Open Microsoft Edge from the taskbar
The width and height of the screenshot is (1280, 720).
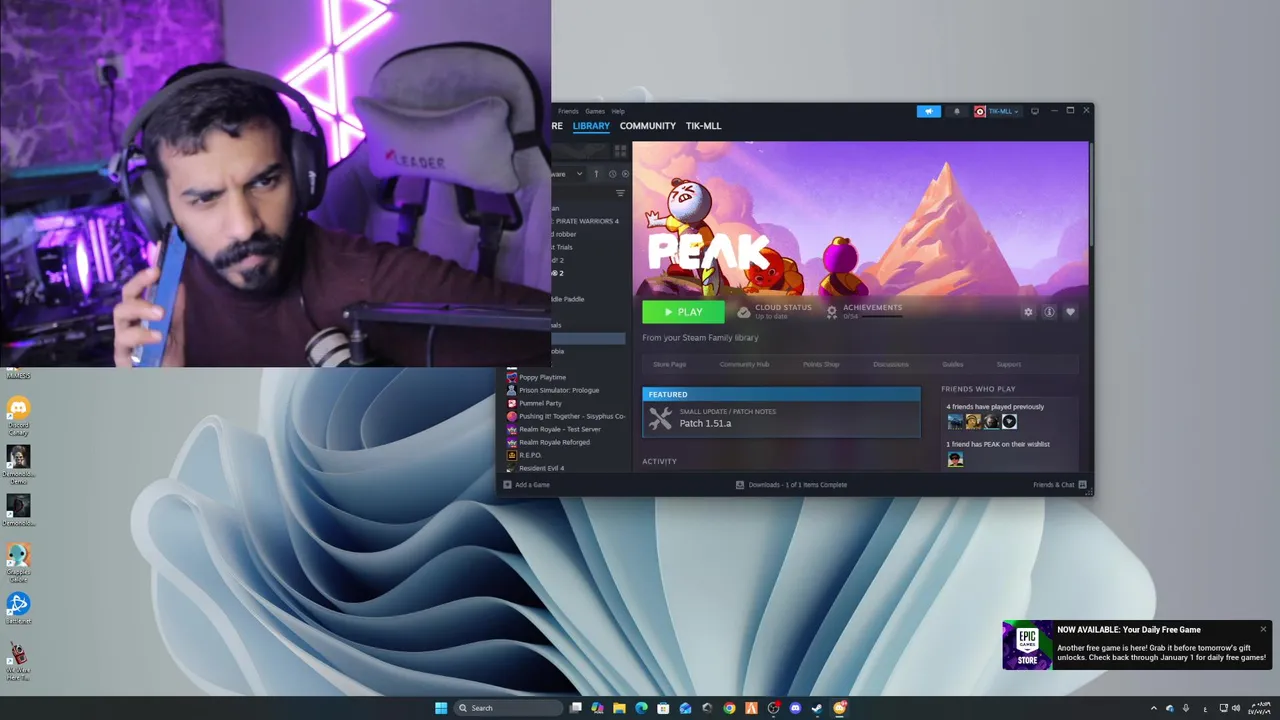641,708
